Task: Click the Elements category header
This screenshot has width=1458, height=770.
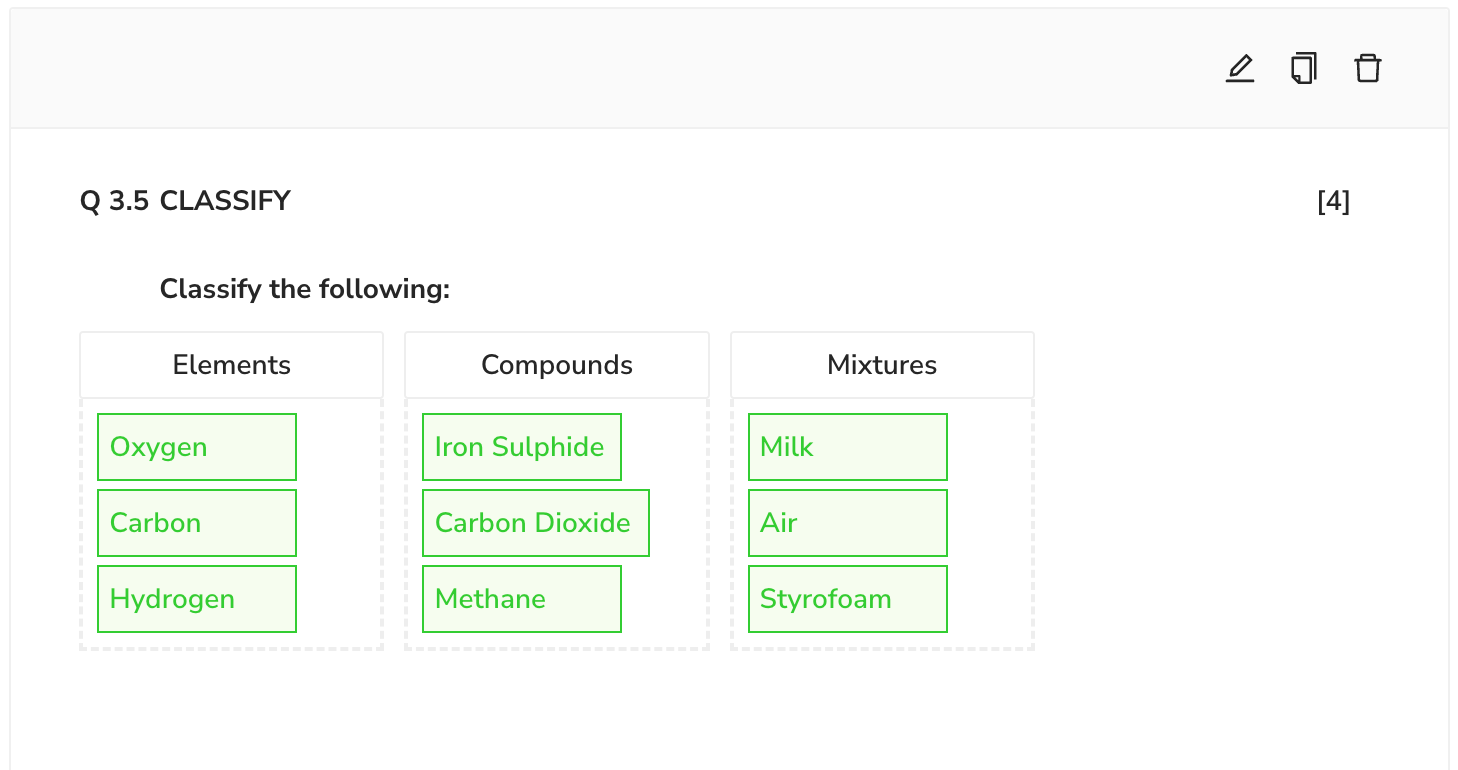Action: point(231,365)
